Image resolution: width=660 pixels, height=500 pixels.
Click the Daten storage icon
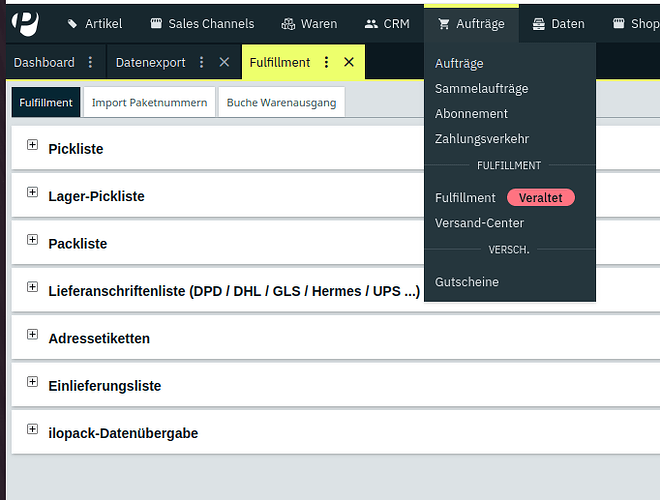538,23
